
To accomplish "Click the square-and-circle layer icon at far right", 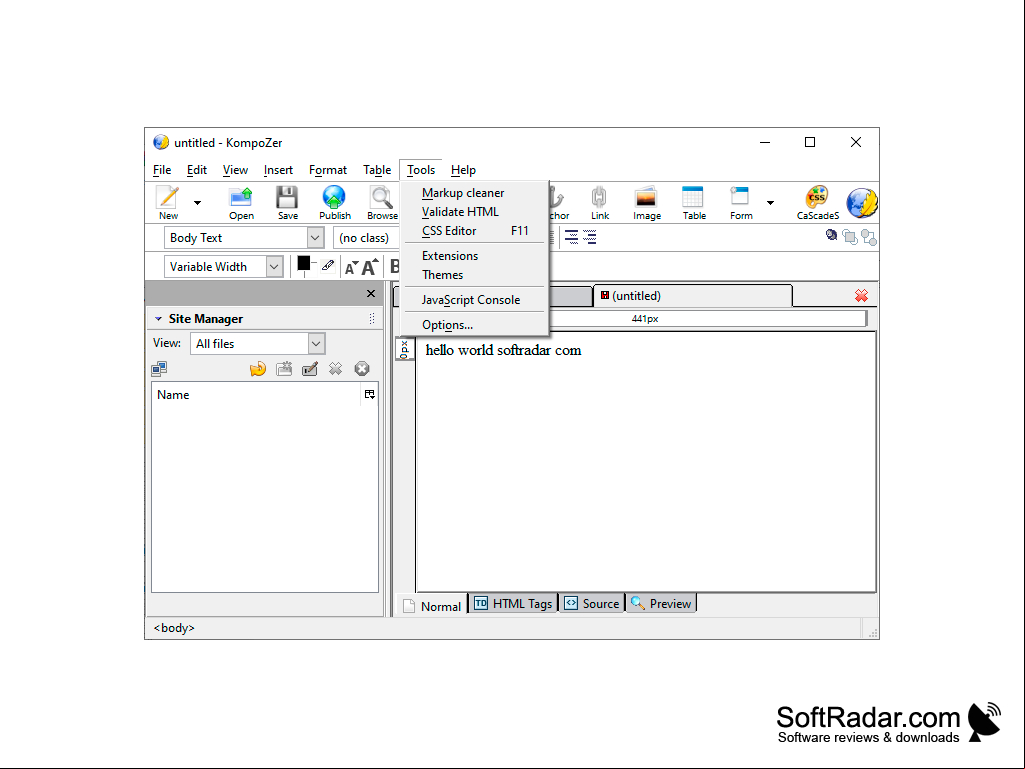I will click(869, 237).
